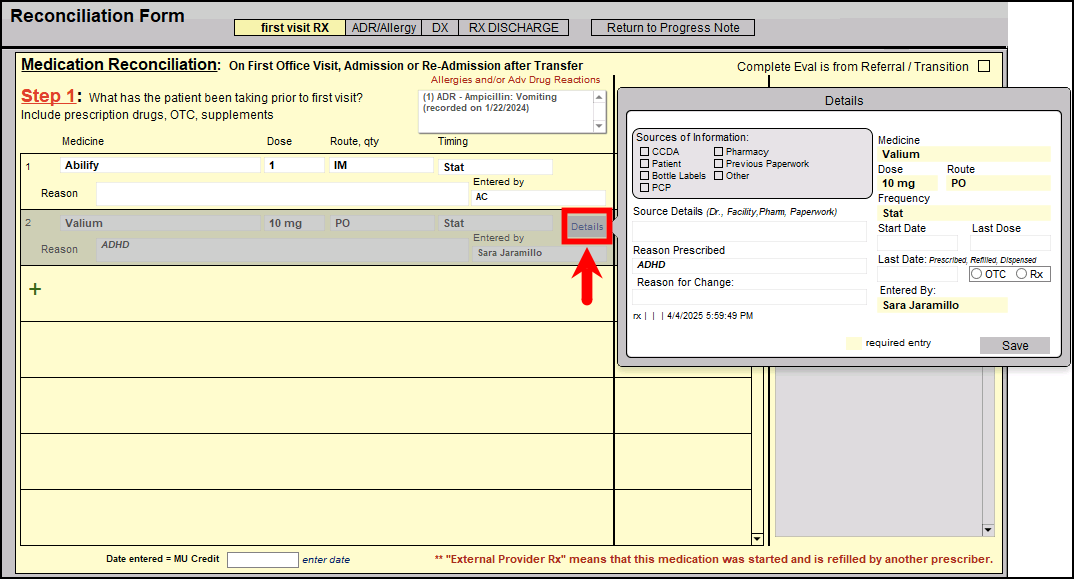Select the OTC radio button
This screenshot has width=1074, height=579.
tap(977, 274)
